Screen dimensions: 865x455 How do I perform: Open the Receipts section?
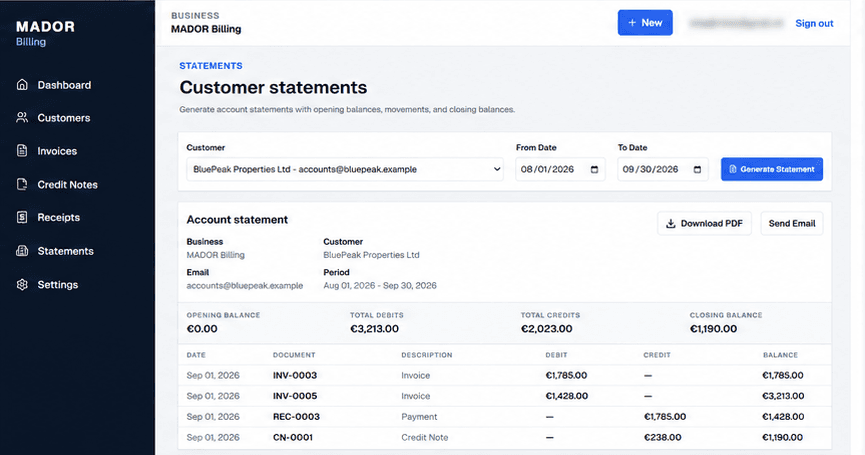(58, 217)
